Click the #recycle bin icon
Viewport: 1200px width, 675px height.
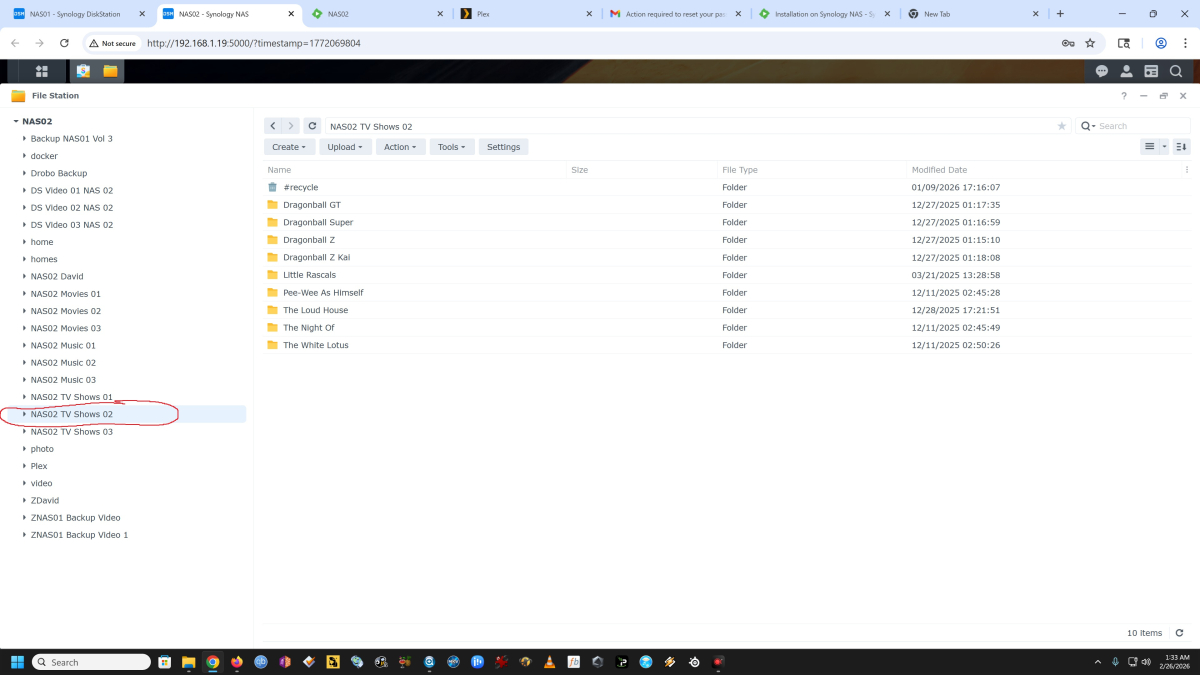(x=272, y=187)
